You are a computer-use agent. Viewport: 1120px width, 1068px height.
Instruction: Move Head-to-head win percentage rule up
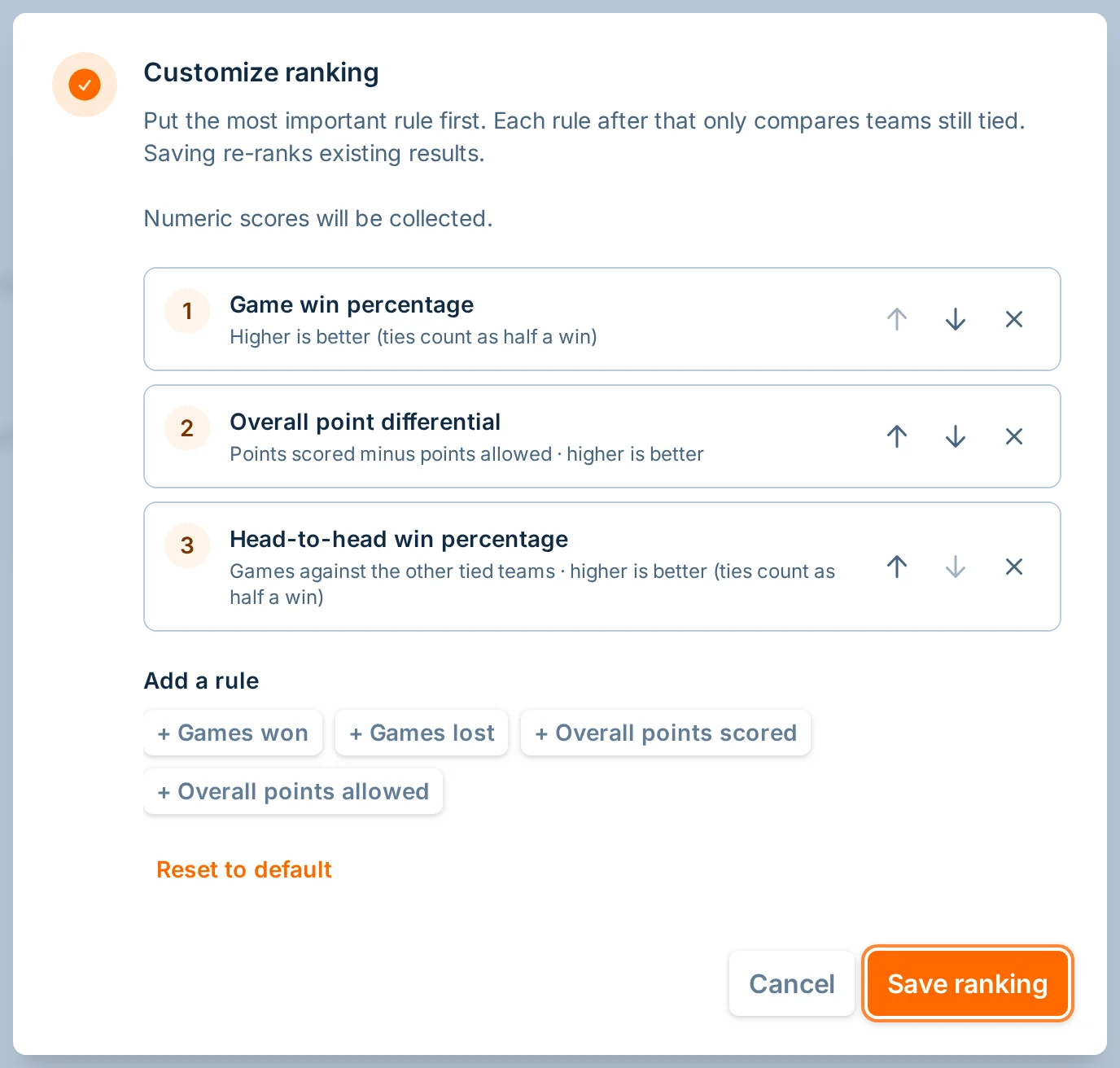[897, 567]
